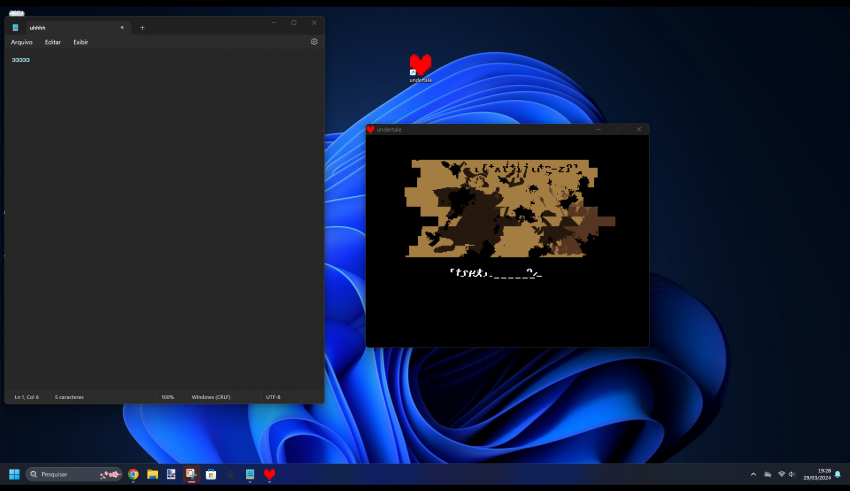This screenshot has height=491, width=850.
Task: Close the Notepad window
Action: pyautogui.click(x=314, y=23)
